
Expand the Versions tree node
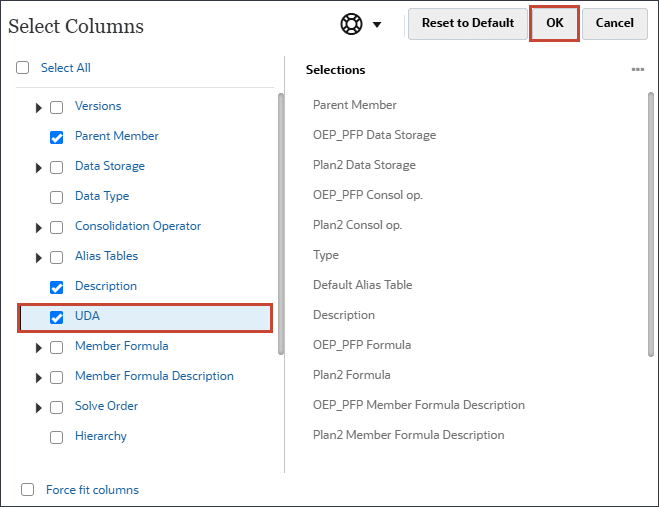point(39,107)
